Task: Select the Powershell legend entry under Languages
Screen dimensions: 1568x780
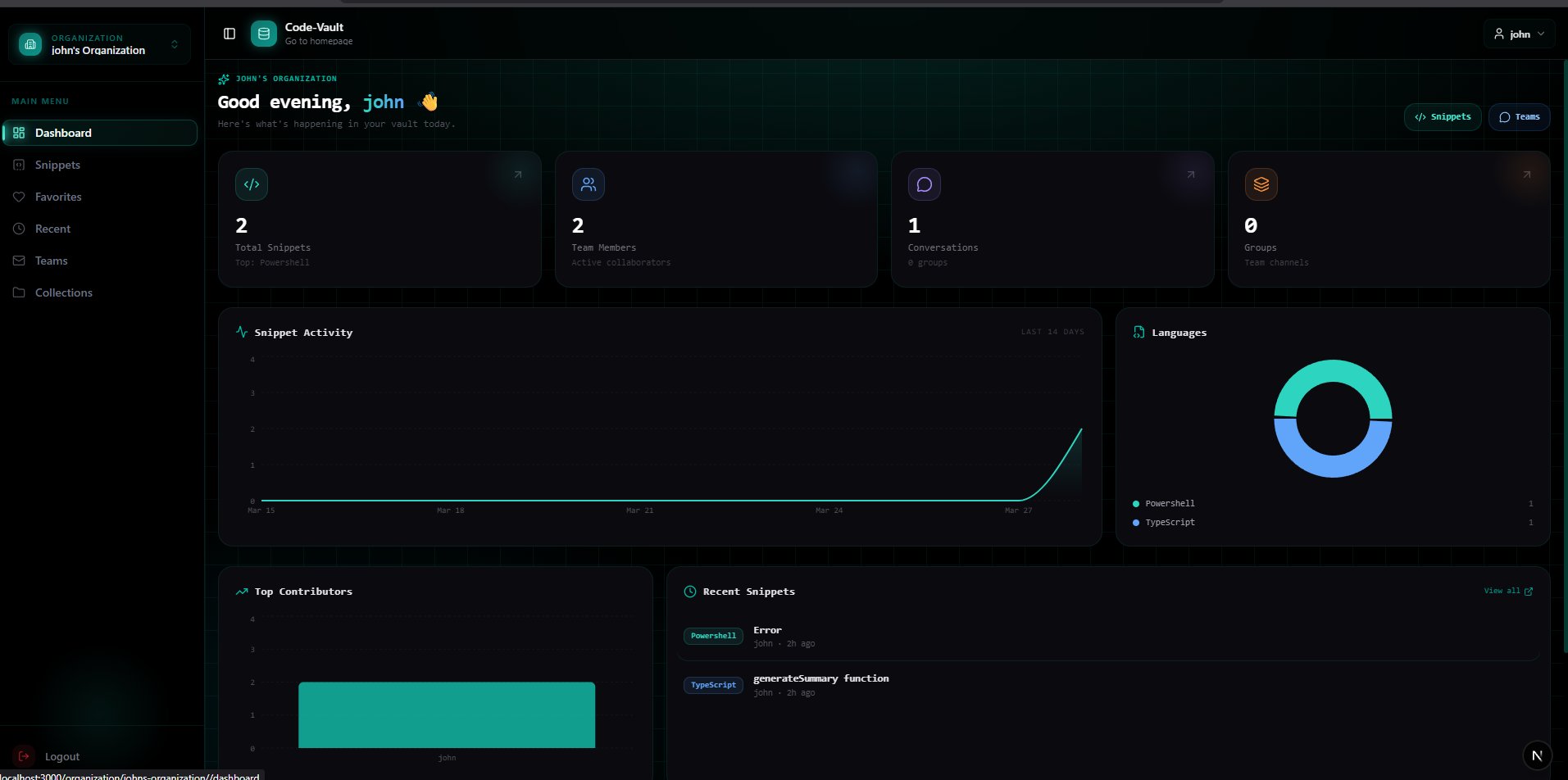Action: [1333, 503]
